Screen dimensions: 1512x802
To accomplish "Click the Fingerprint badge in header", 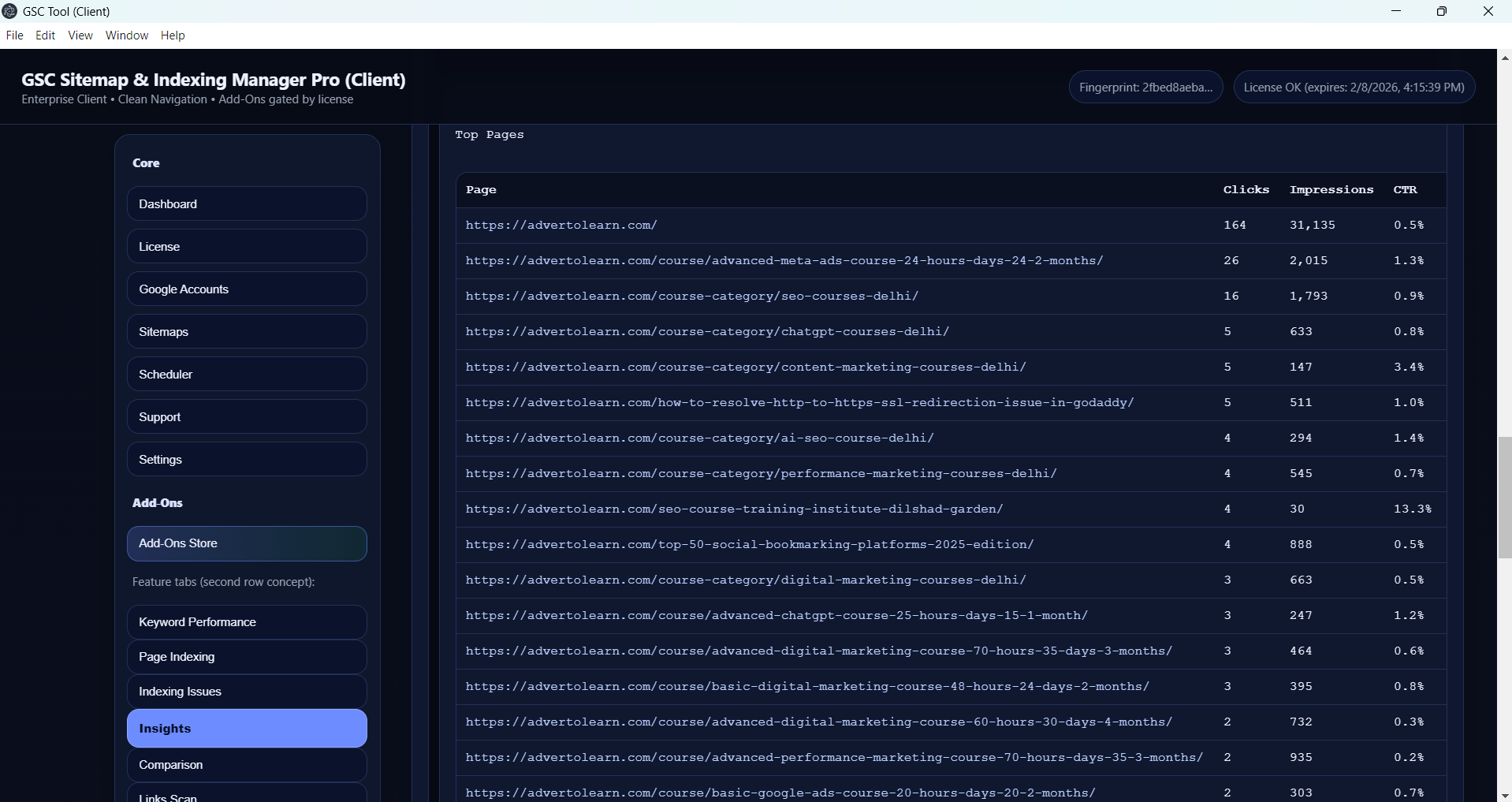I will click(x=1145, y=88).
